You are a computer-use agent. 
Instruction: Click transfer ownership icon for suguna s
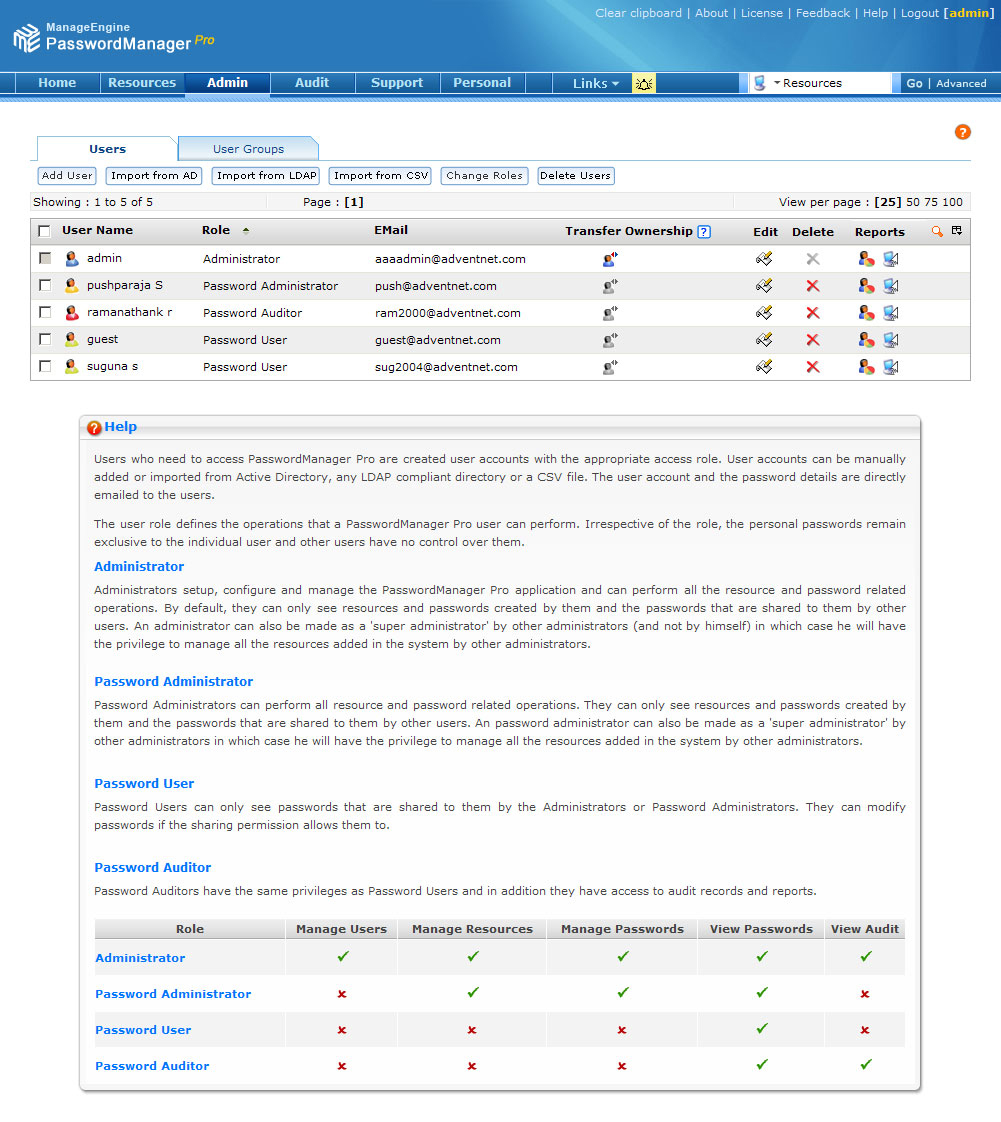[x=610, y=367]
